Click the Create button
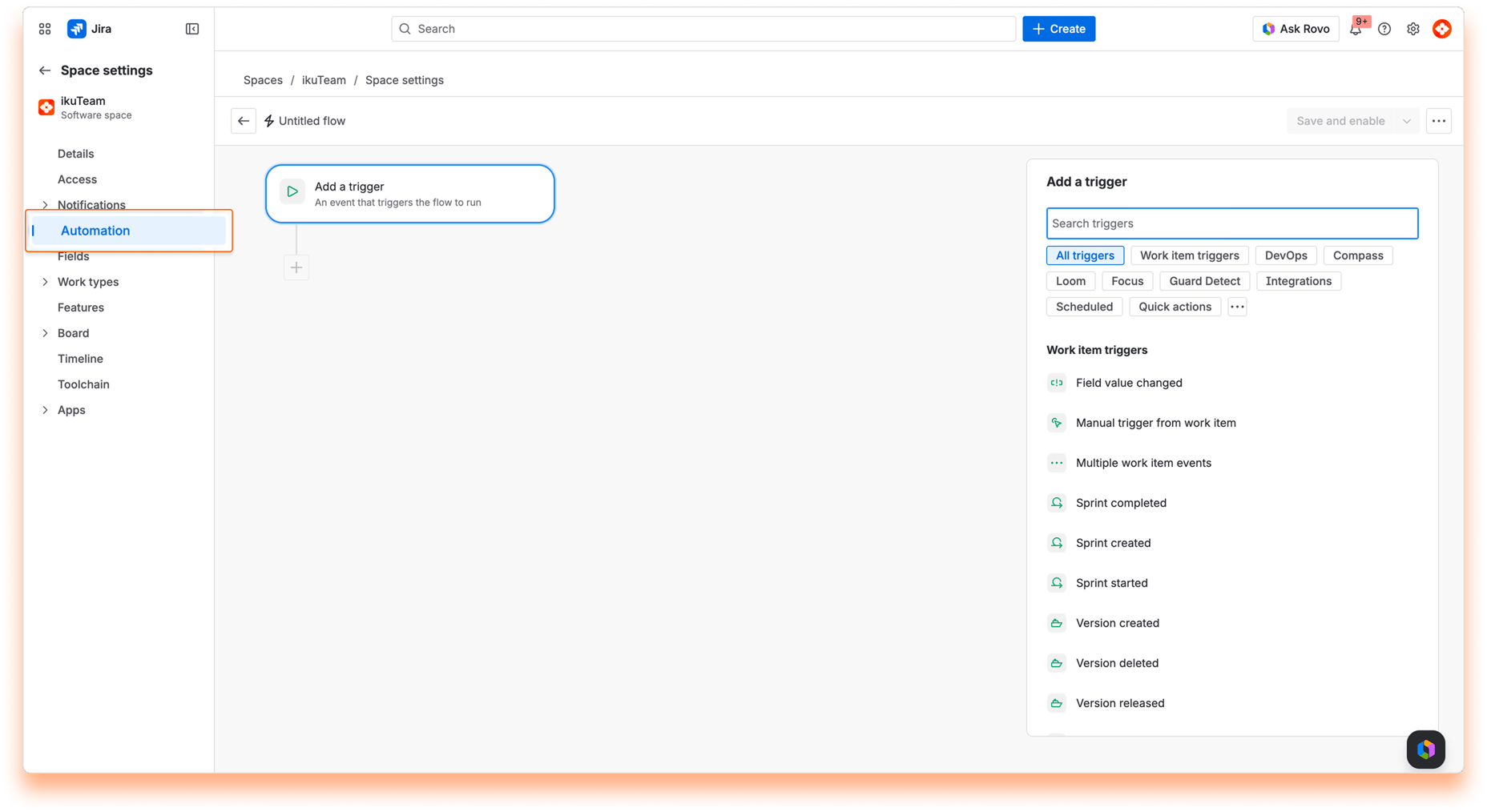 (x=1058, y=29)
